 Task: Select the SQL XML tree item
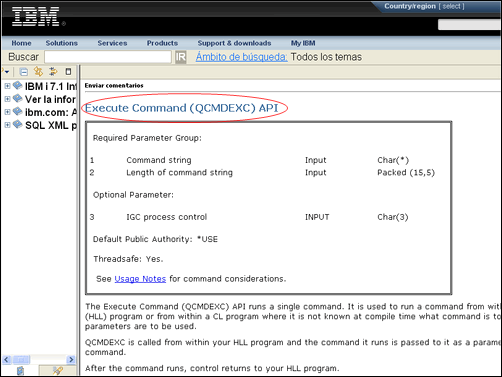point(51,125)
